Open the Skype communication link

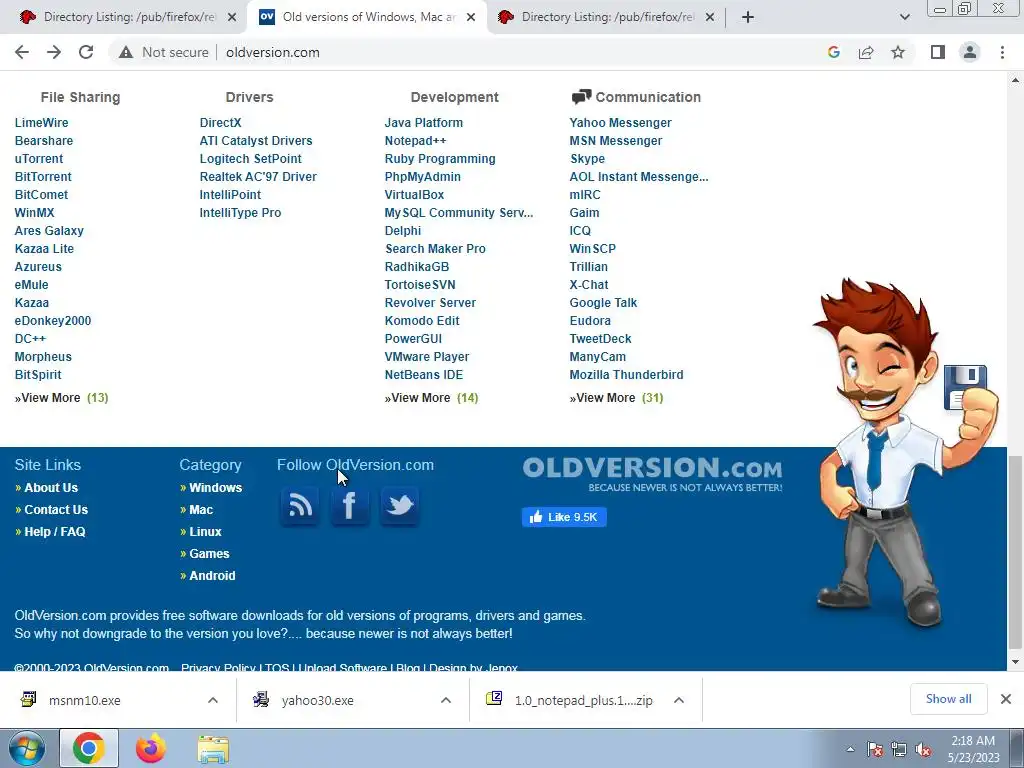tap(587, 159)
